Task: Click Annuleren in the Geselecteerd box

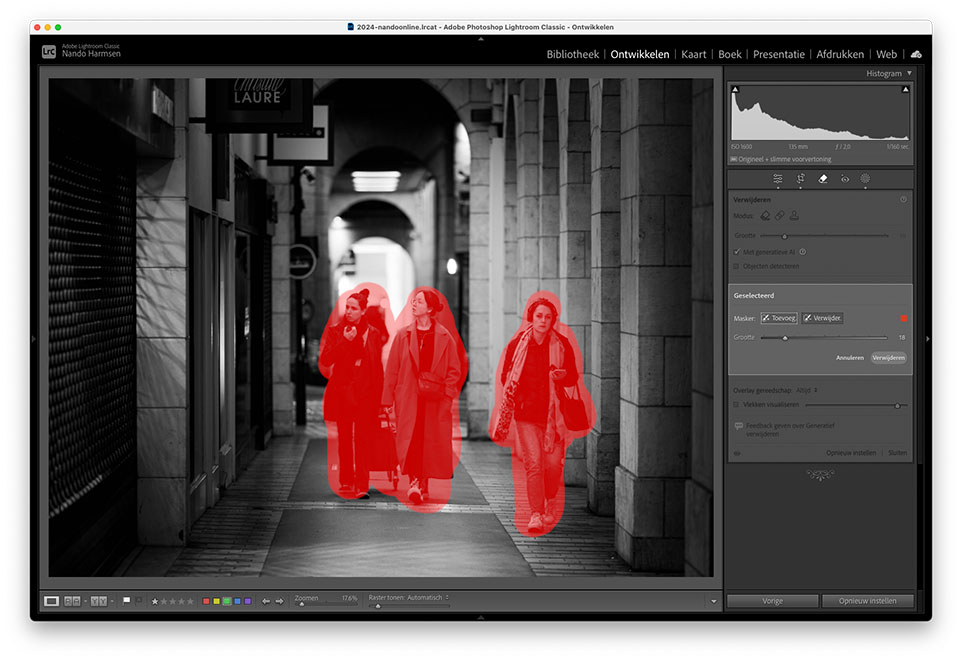Action: click(x=850, y=358)
